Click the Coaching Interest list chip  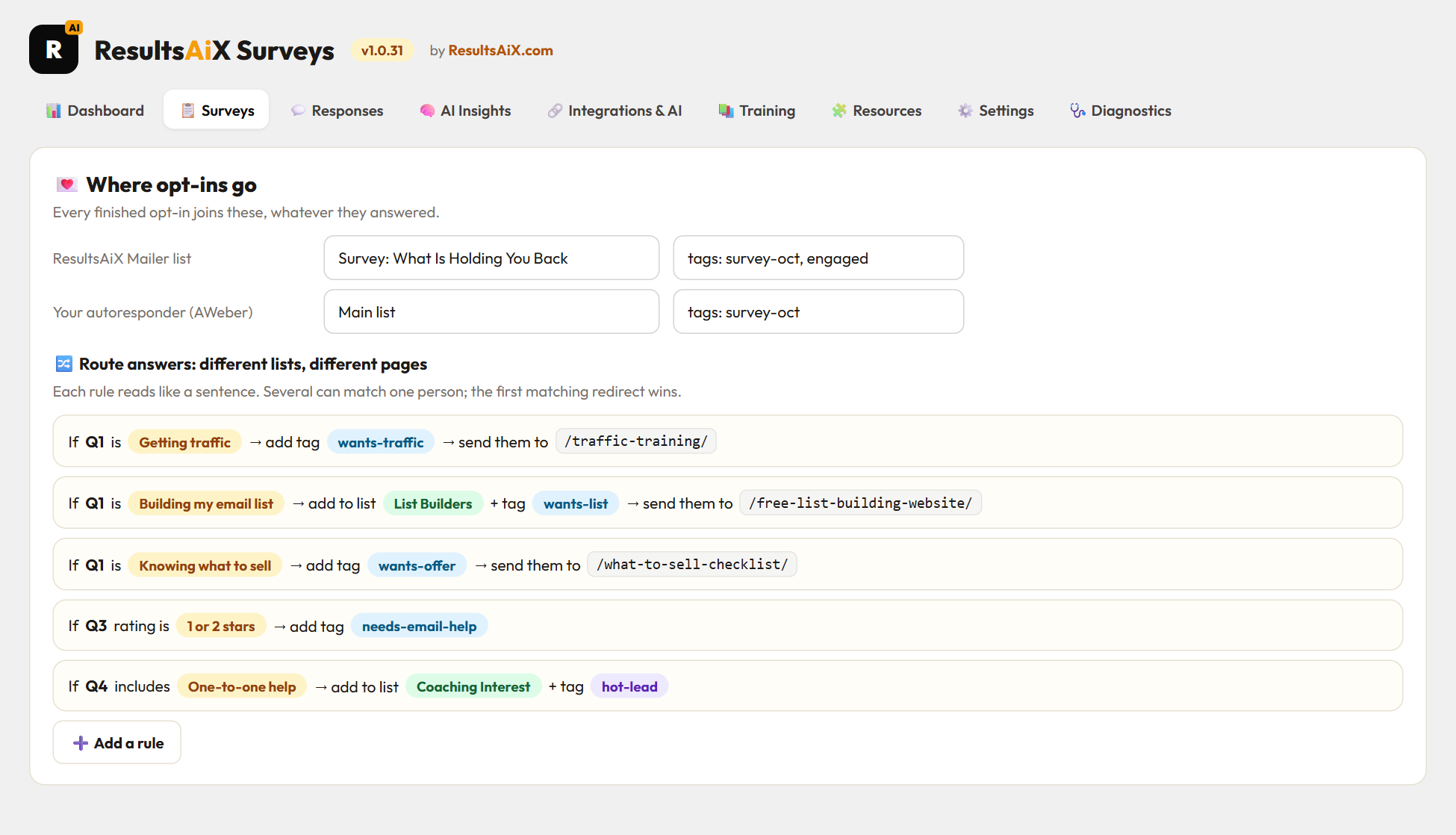point(473,686)
